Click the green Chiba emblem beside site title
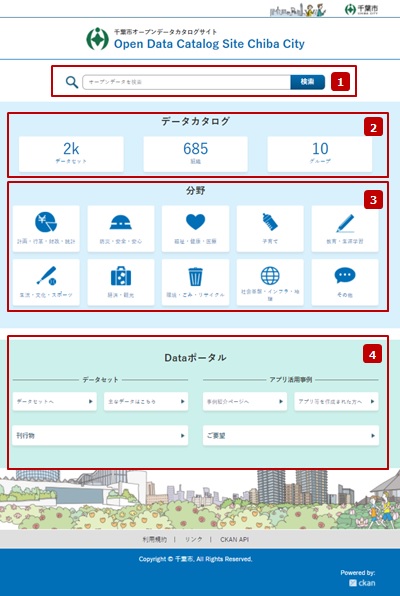The height and width of the screenshot is (596, 400). tap(97, 39)
